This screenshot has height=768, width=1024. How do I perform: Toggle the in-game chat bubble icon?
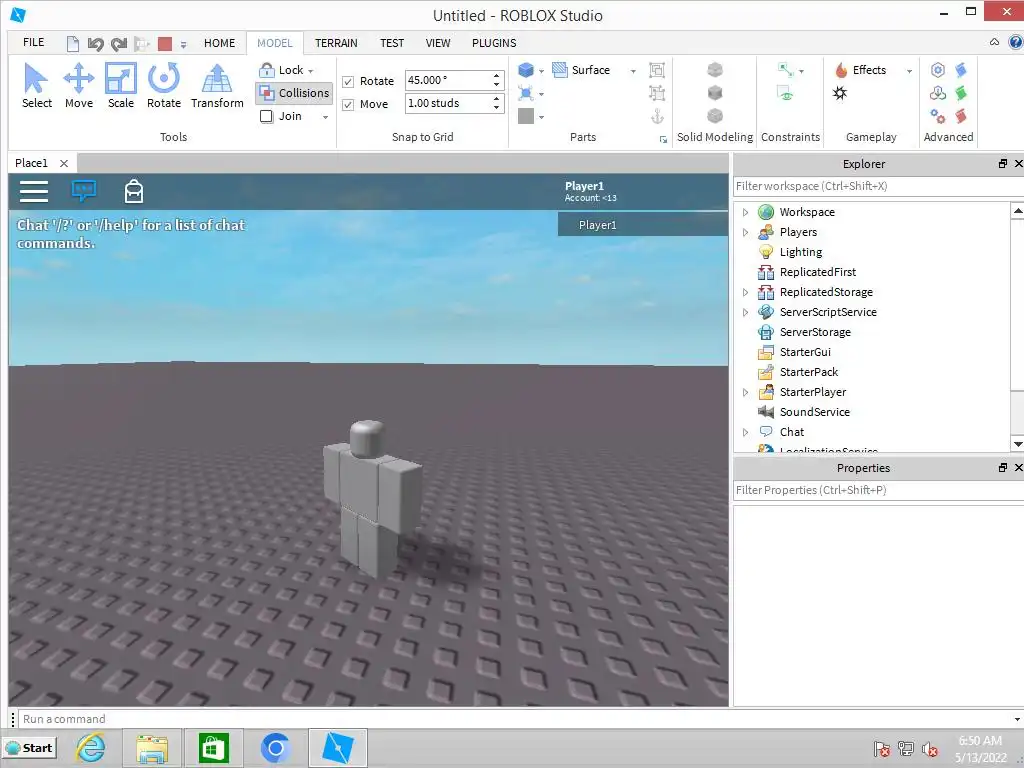pyautogui.click(x=84, y=191)
